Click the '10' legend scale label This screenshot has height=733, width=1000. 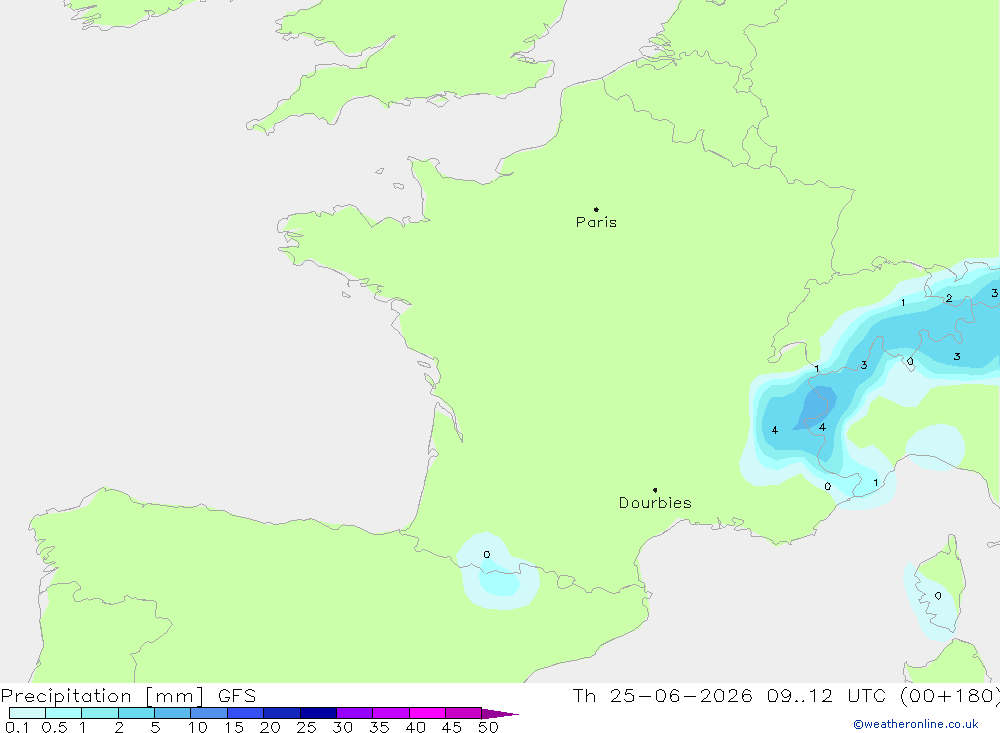[198, 727]
